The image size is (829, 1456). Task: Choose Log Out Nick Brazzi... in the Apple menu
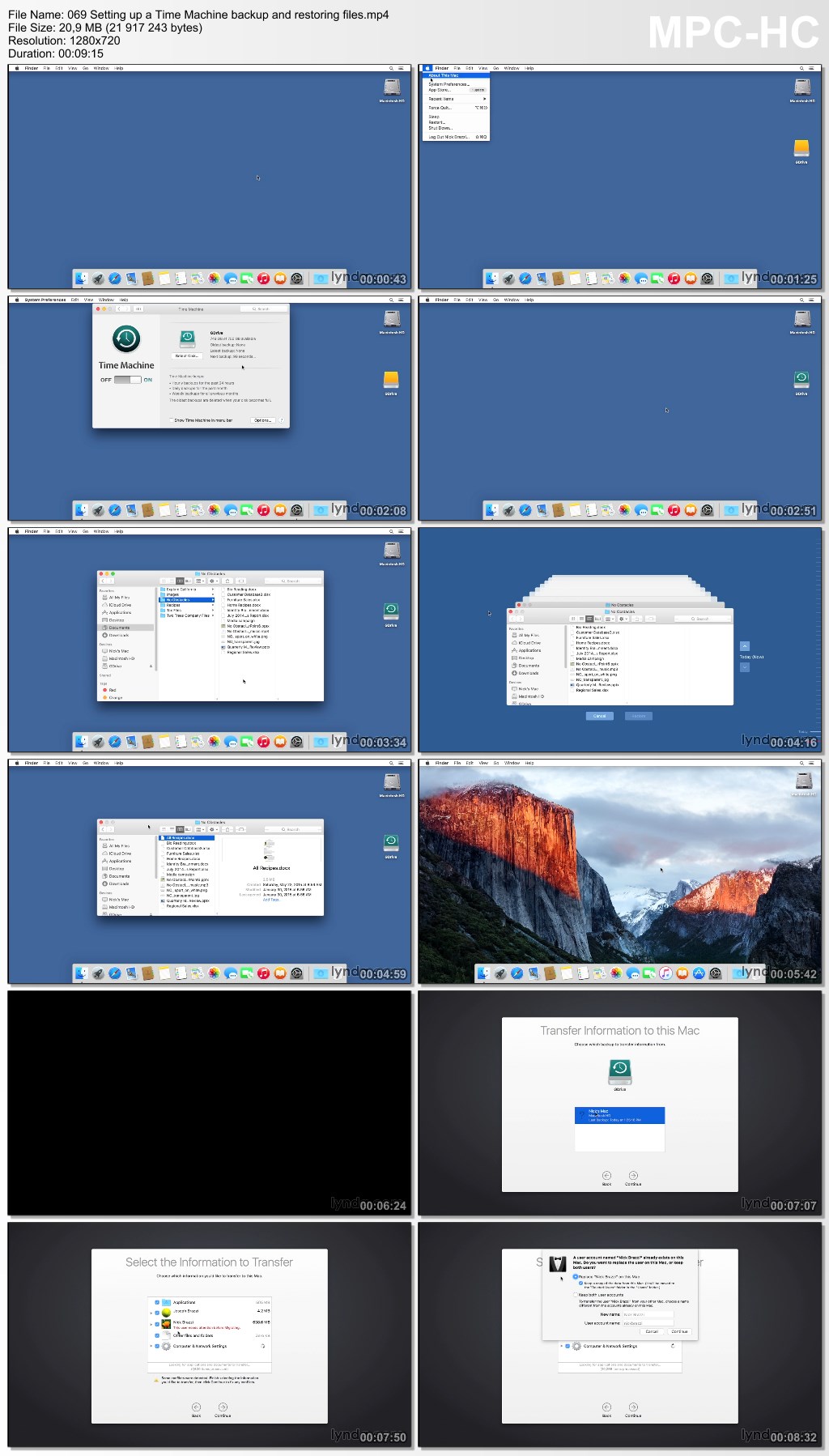pos(457,137)
